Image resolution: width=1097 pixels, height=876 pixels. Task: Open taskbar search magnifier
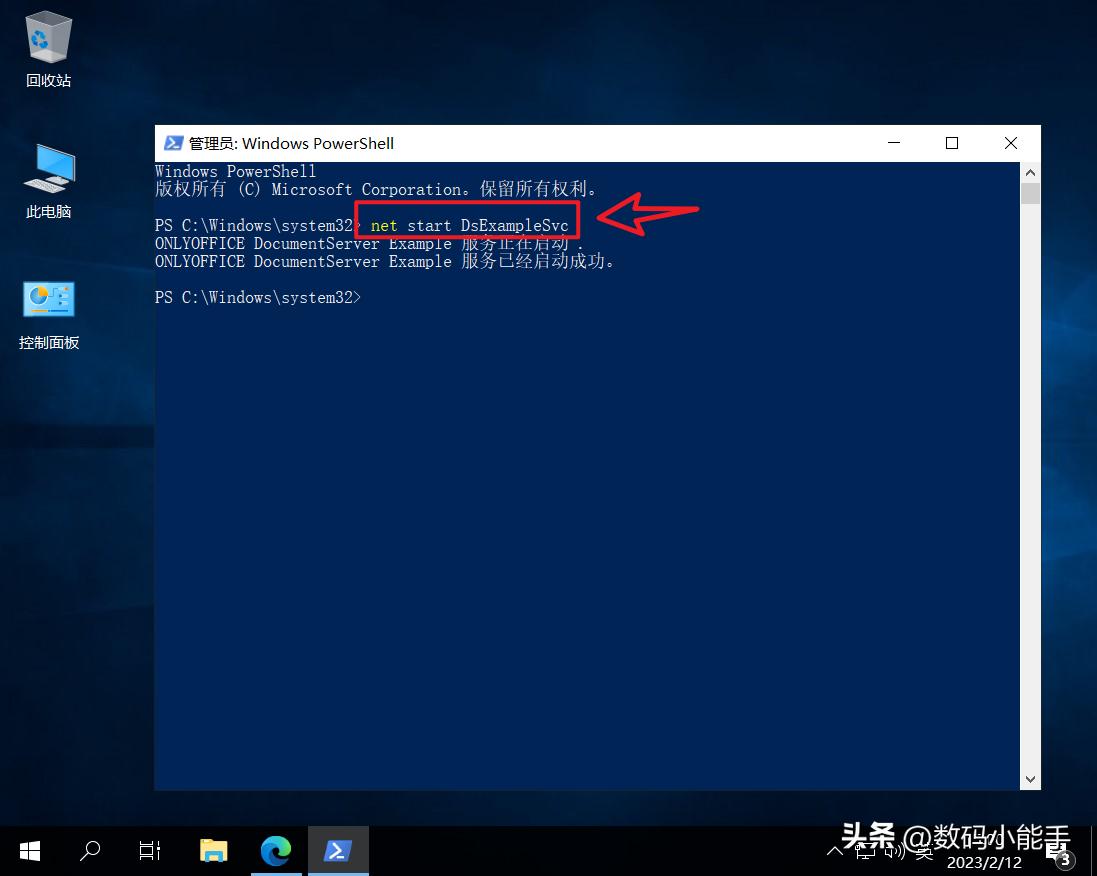(x=90, y=851)
